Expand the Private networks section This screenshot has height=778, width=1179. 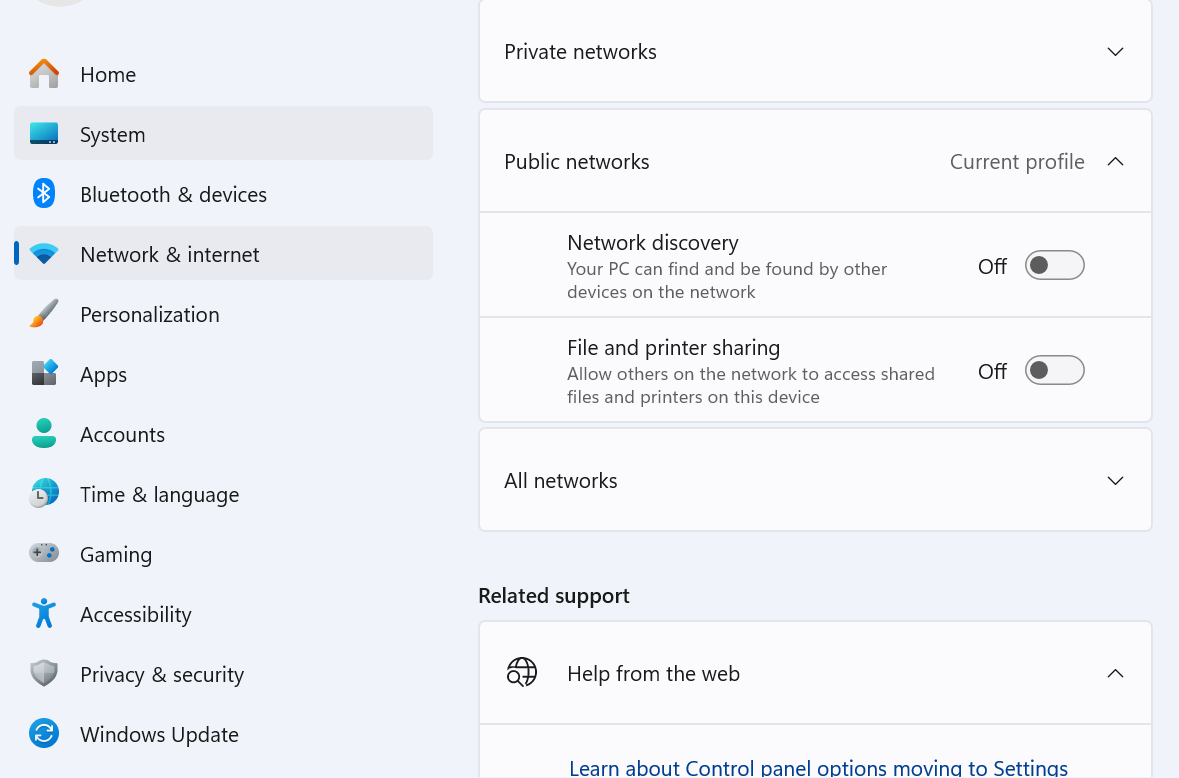1115,52
